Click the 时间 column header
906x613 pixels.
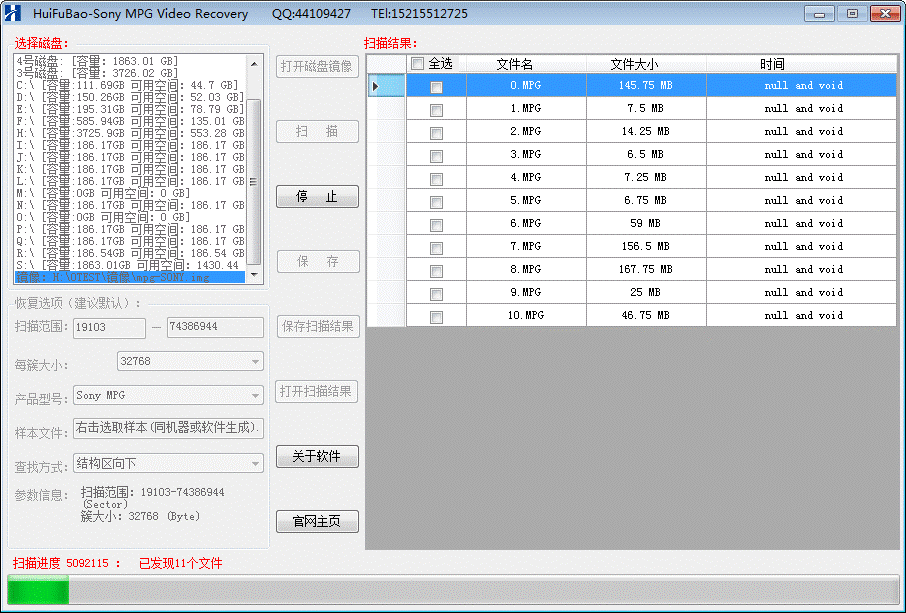(772, 64)
